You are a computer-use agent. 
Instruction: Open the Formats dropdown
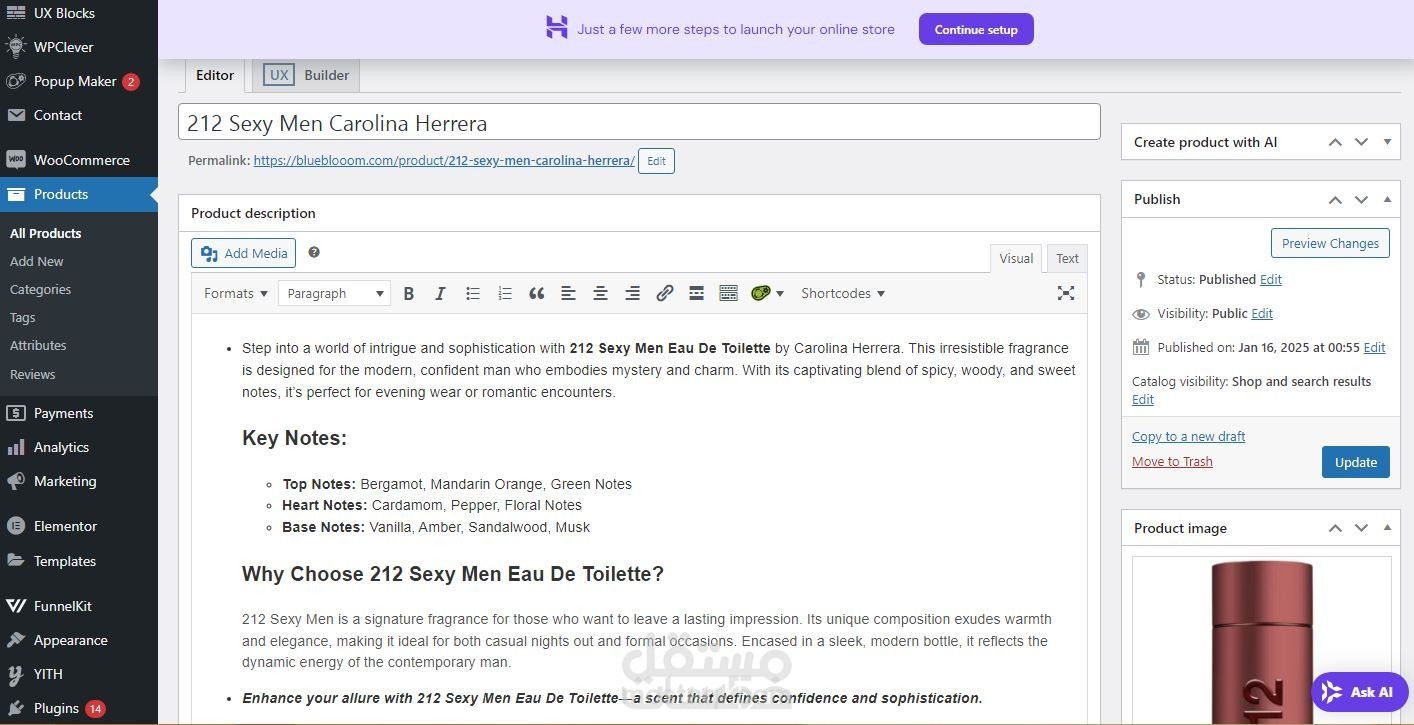pyautogui.click(x=236, y=293)
